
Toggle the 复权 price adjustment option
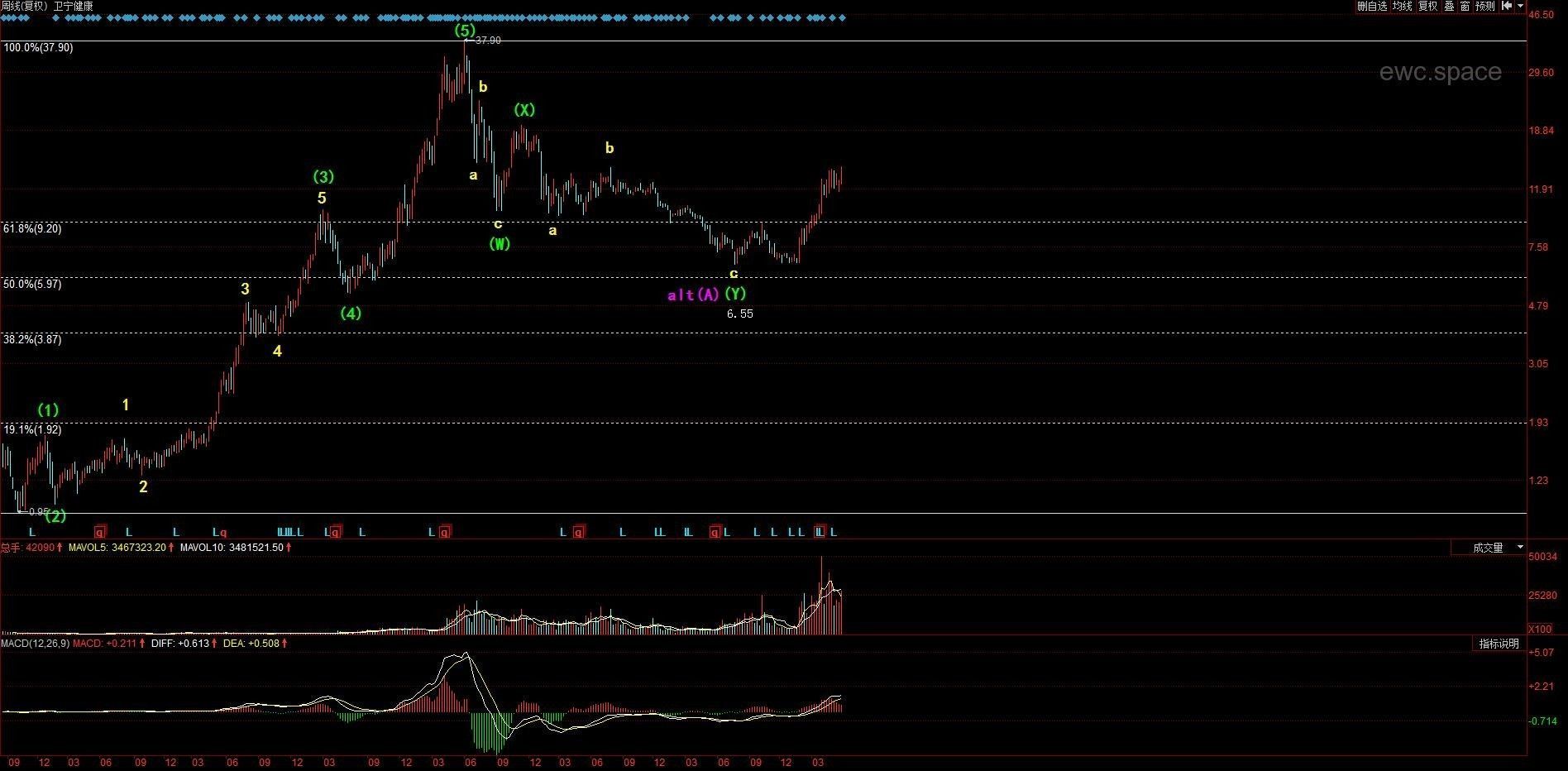pyautogui.click(x=1428, y=6)
